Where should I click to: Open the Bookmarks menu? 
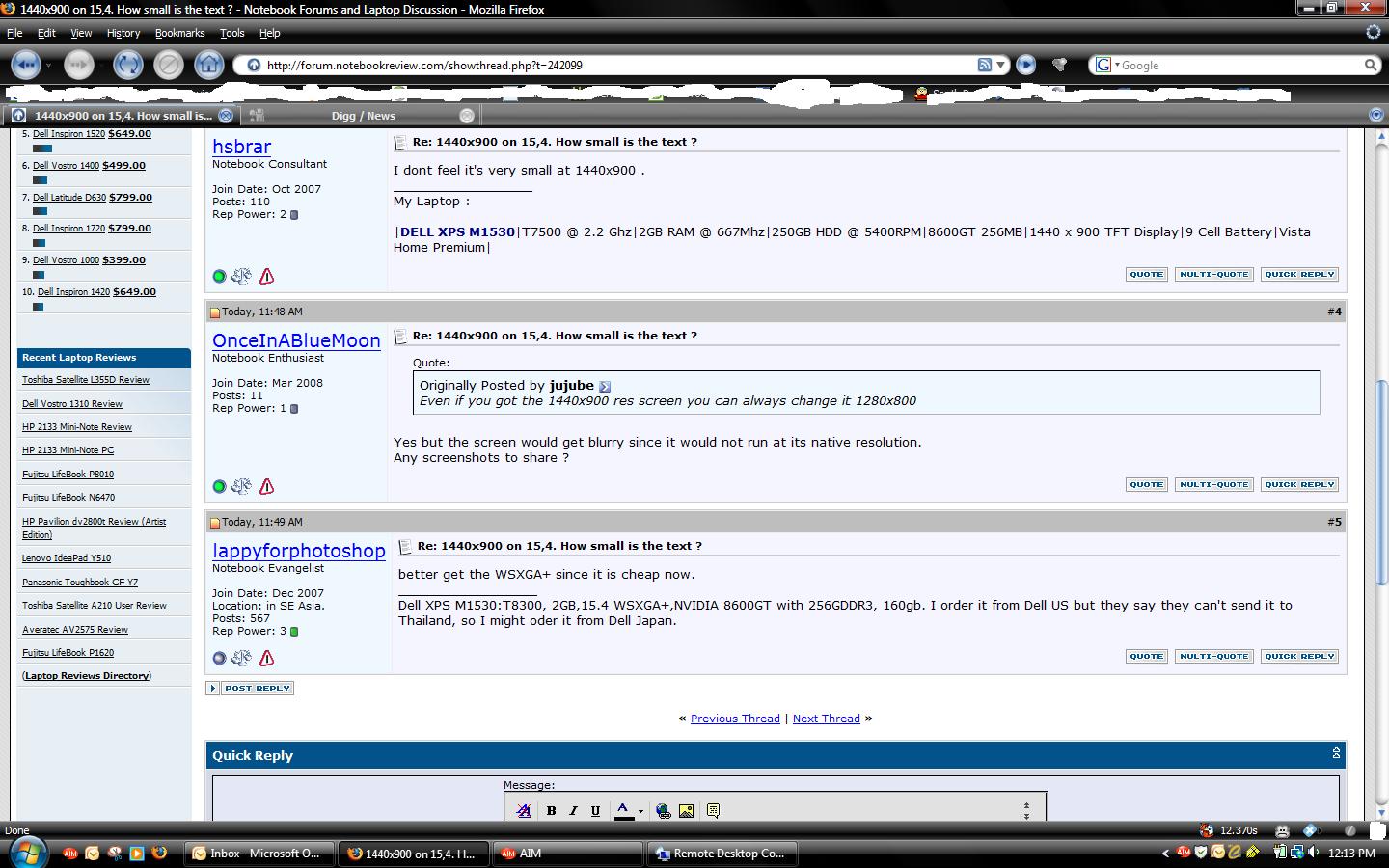(179, 33)
